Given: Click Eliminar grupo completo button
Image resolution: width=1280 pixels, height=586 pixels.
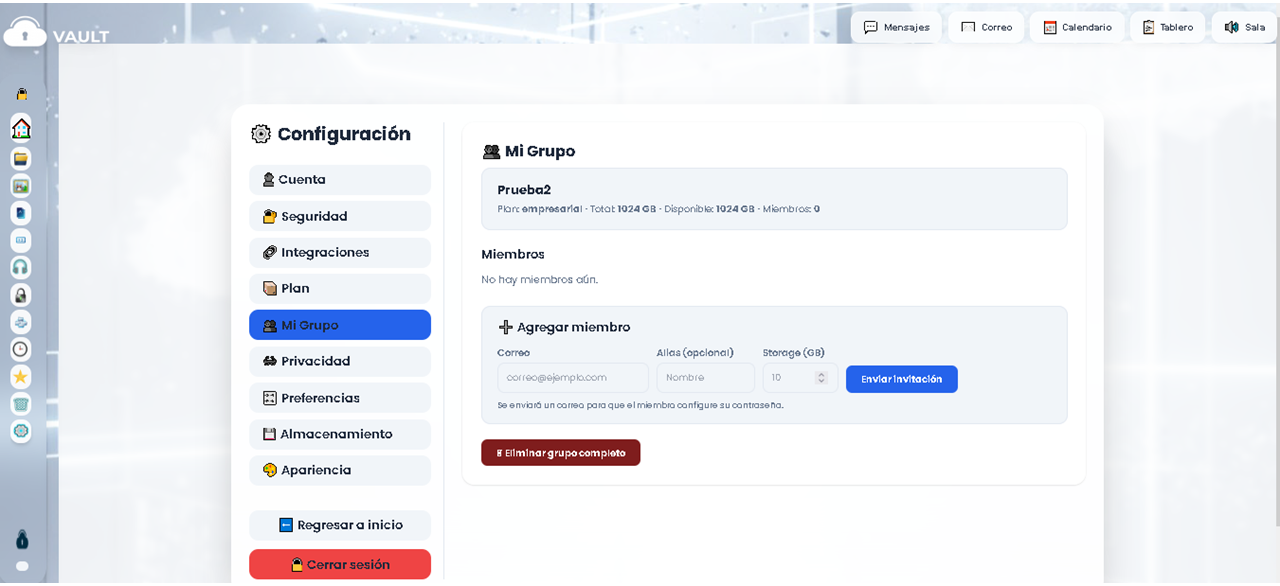Looking at the screenshot, I should (561, 453).
